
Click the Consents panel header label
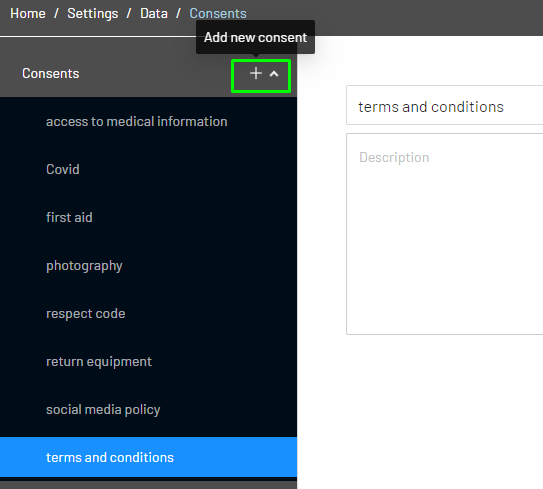pos(51,73)
